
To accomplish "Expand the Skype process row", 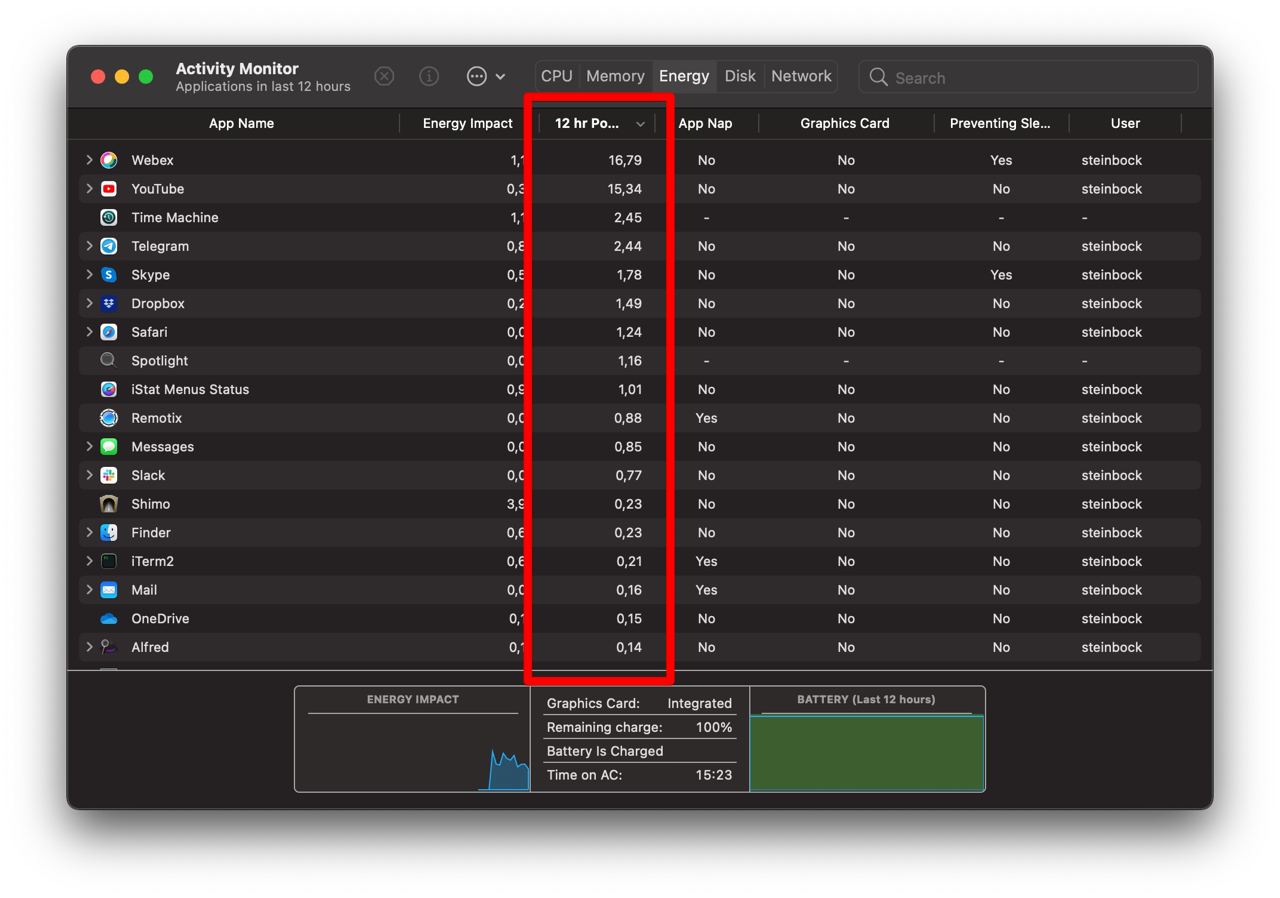I will [x=89, y=275].
